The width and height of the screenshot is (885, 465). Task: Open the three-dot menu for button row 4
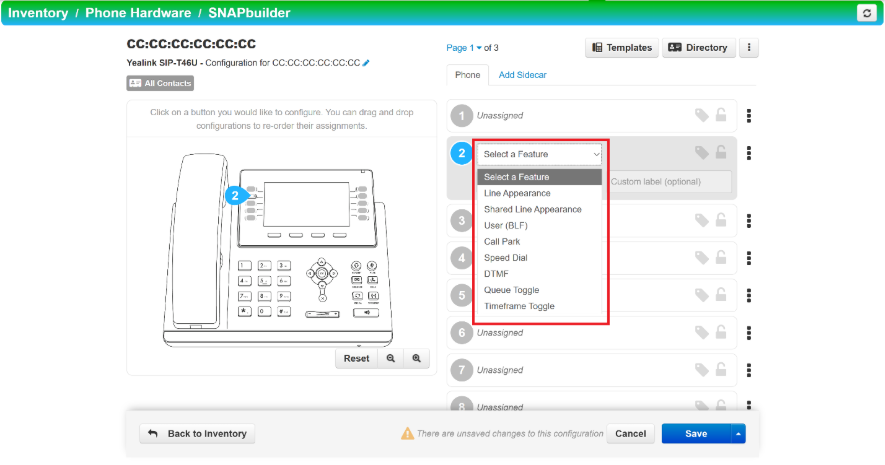pyautogui.click(x=749, y=258)
